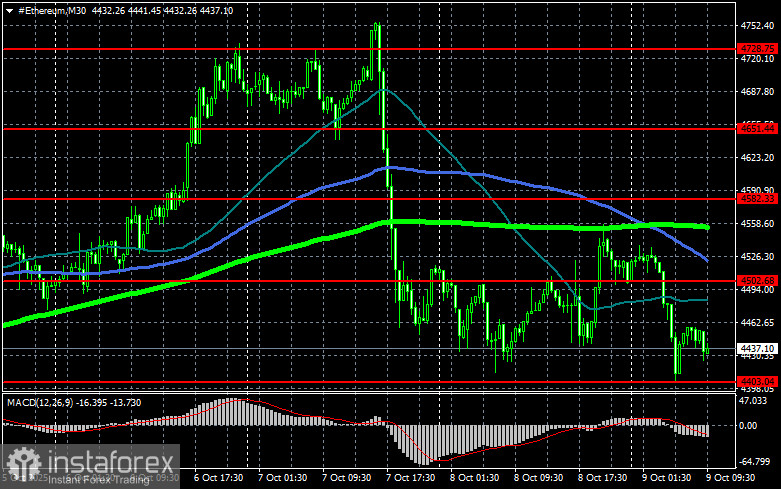Click the red 4728.75 level label
The image size is (781, 489).
coord(757,49)
